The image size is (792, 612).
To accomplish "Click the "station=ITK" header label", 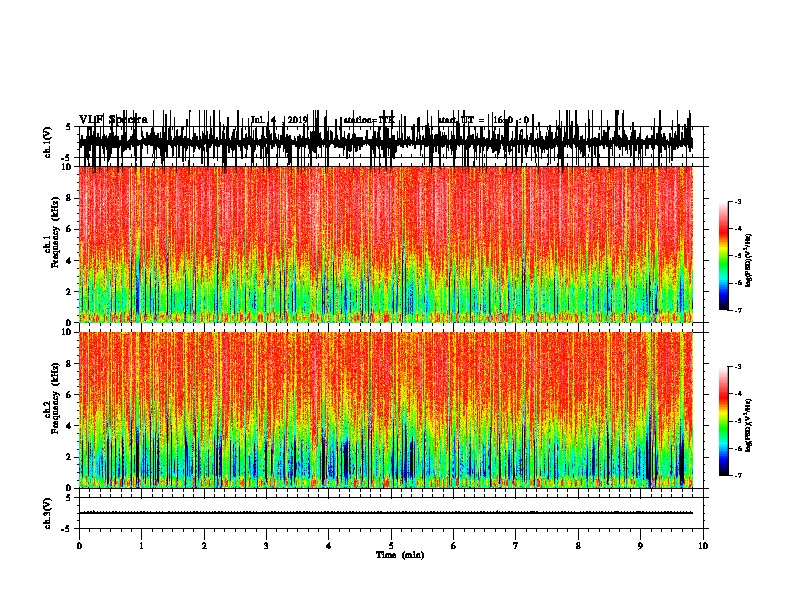I will (x=368, y=120).
